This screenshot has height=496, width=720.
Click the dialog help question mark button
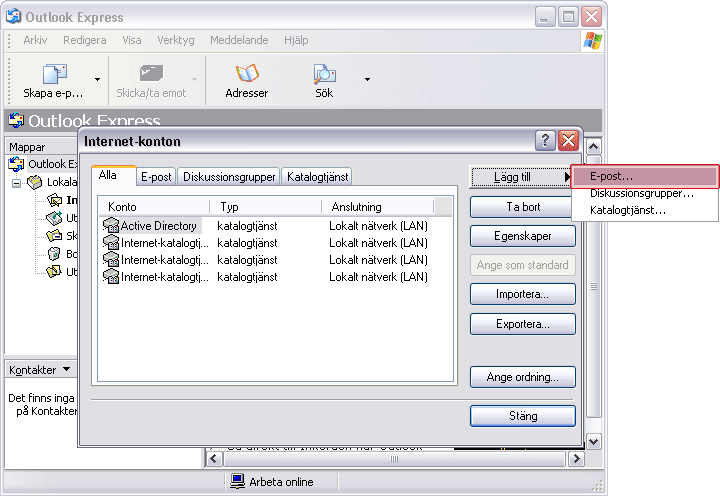[545, 141]
